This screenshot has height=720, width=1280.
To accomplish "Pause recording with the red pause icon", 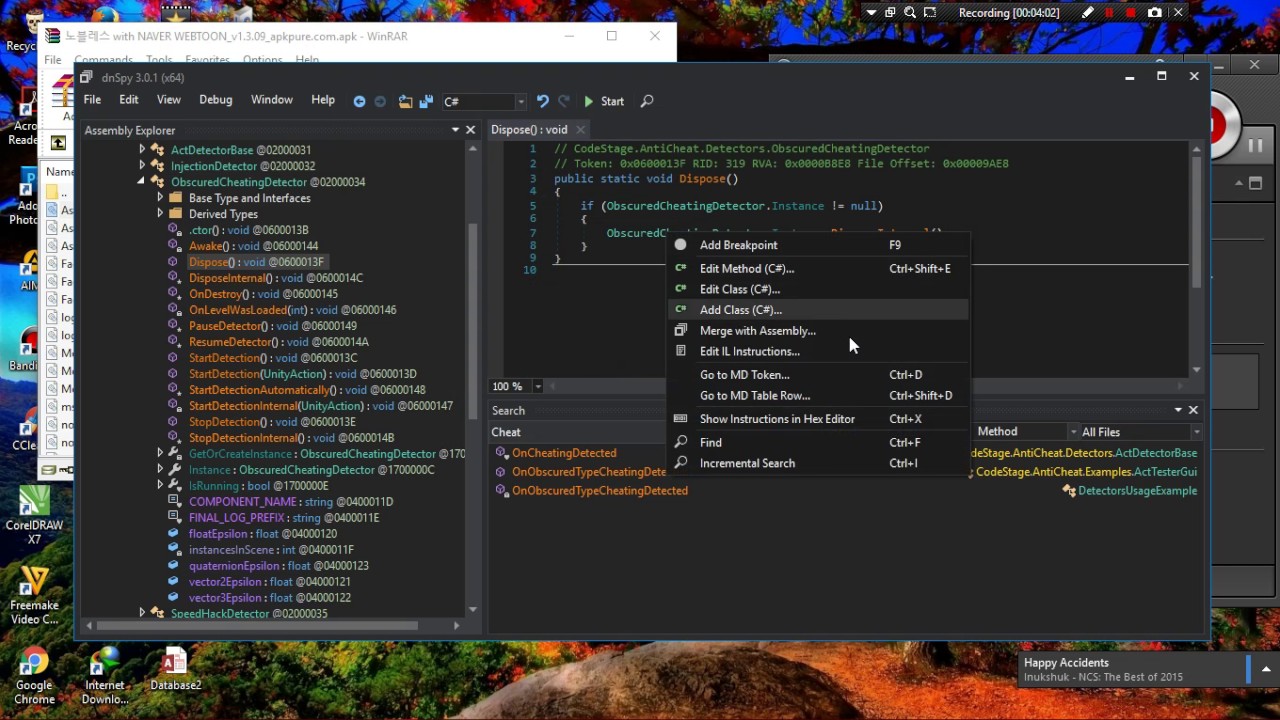I will pyautogui.click(x=1109, y=13).
